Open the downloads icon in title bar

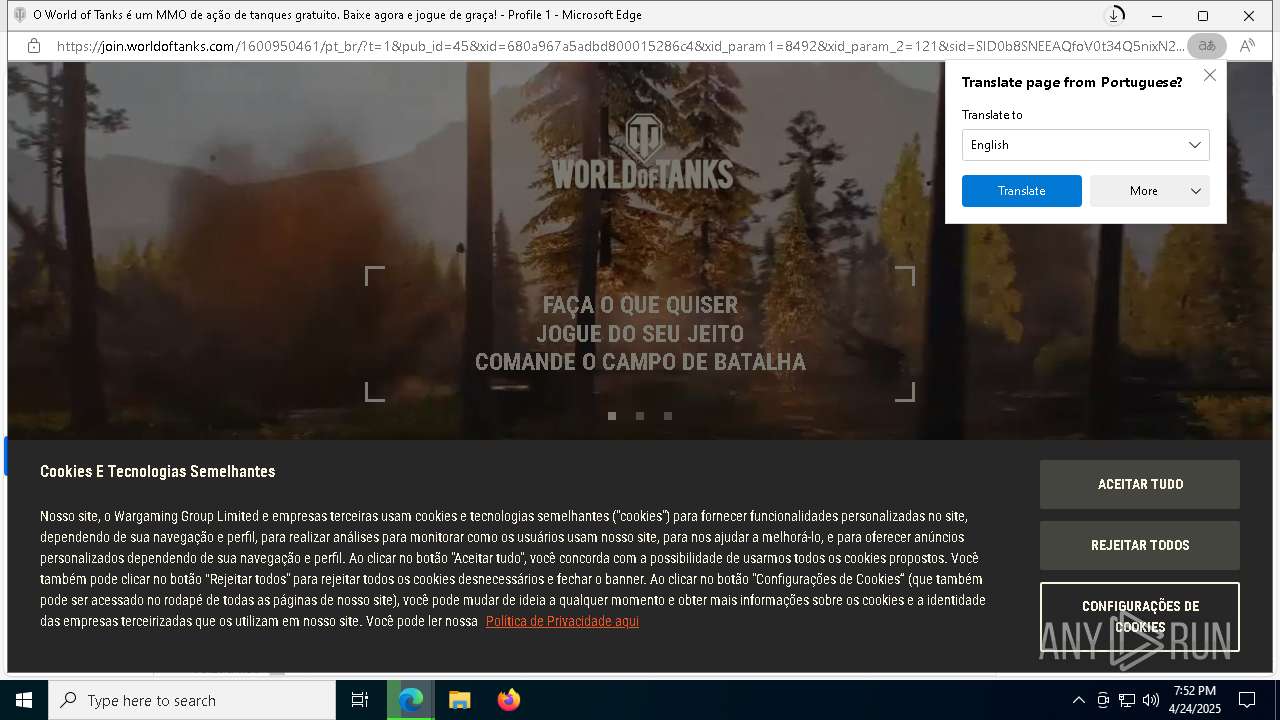click(1114, 15)
